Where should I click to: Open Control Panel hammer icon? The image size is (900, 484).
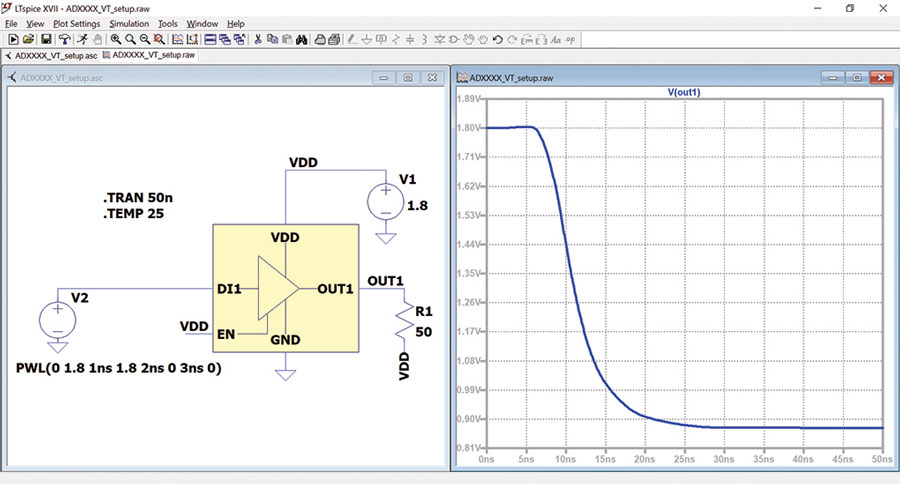coord(64,39)
